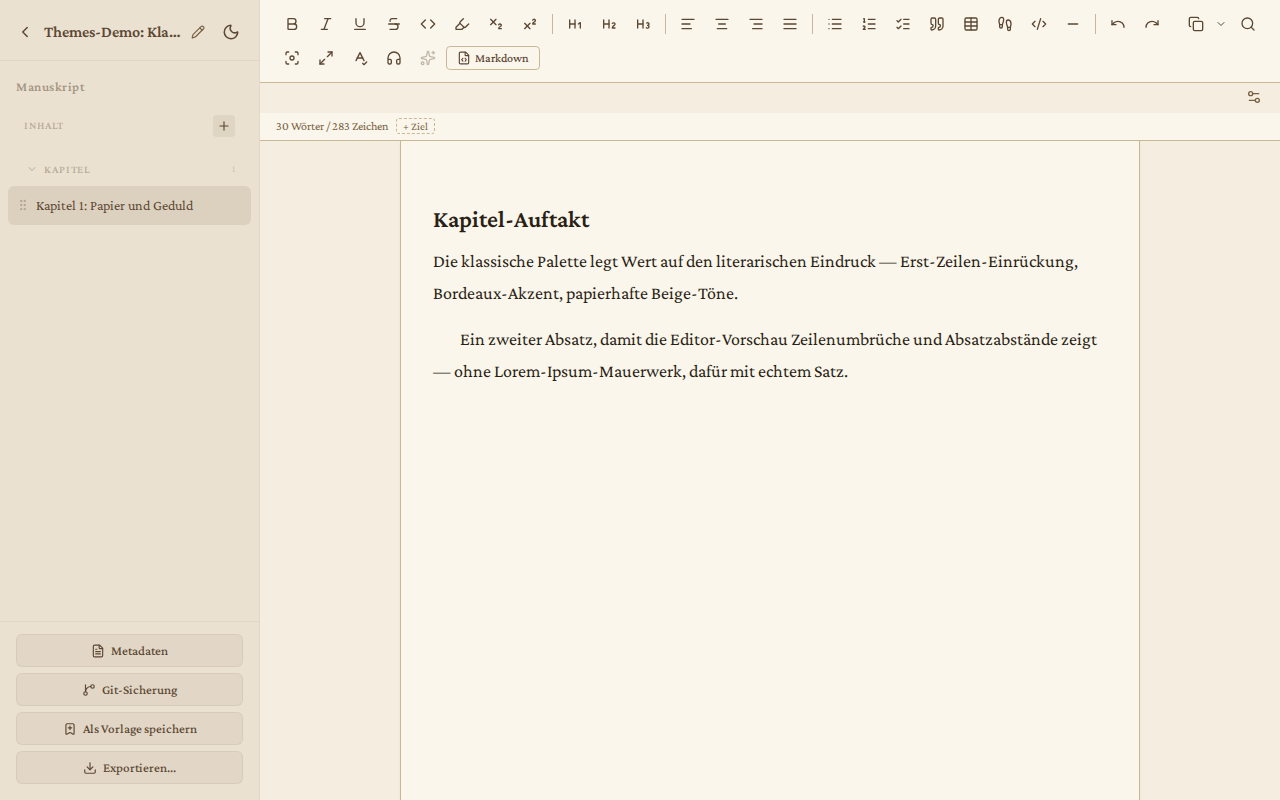Click the copy document icon
This screenshot has width=1280, height=800.
click(x=1196, y=24)
